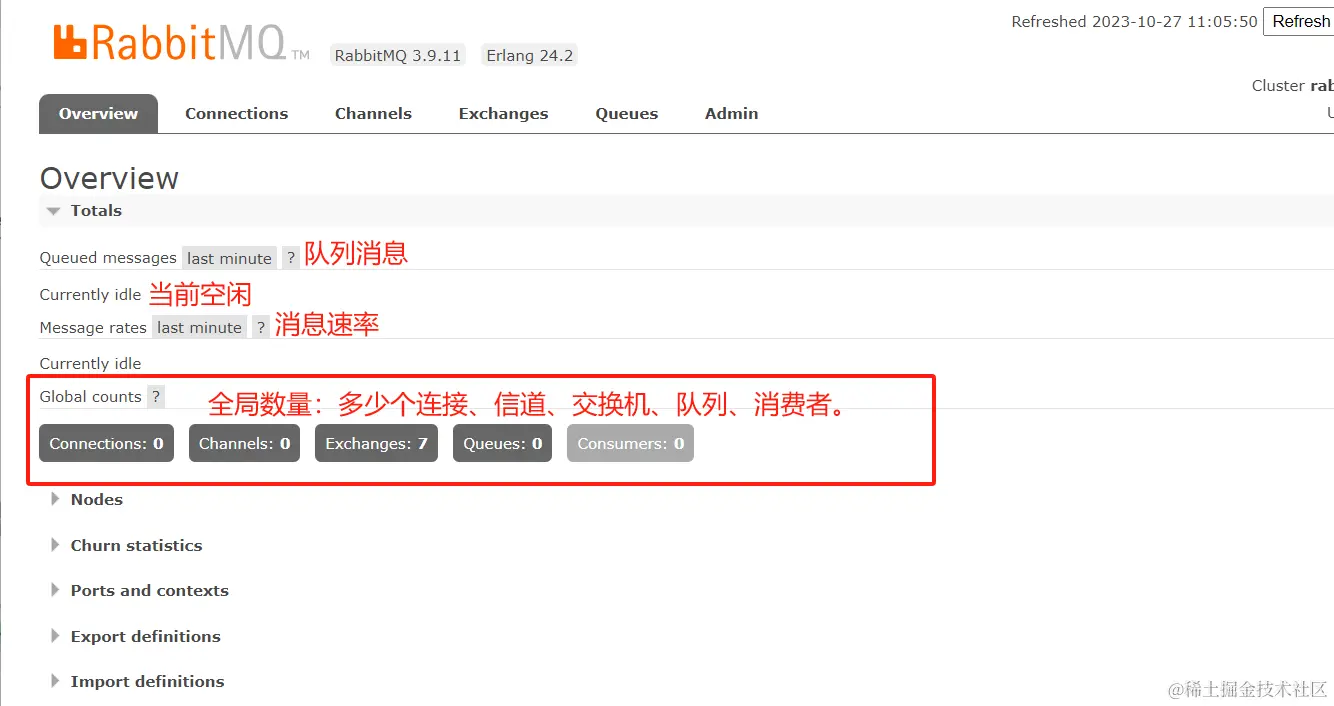Viewport: 1334px width, 706px height.
Task: Open help for Global counts
Action: [156, 397]
